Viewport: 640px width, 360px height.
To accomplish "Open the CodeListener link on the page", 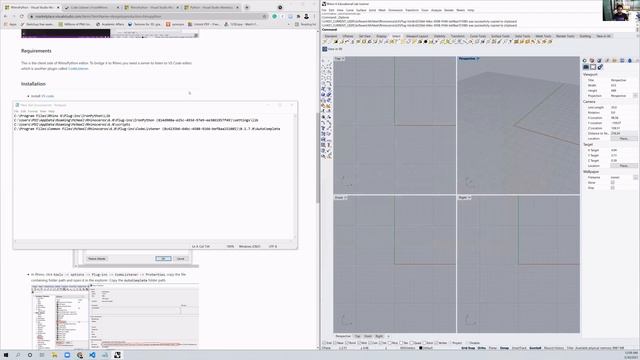I will [x=78, y=69].
